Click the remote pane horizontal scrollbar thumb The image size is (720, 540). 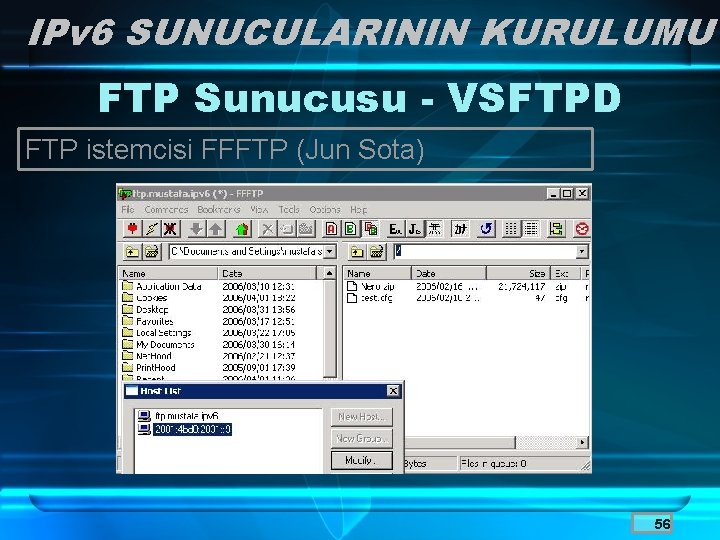click(x=460, y=443)
